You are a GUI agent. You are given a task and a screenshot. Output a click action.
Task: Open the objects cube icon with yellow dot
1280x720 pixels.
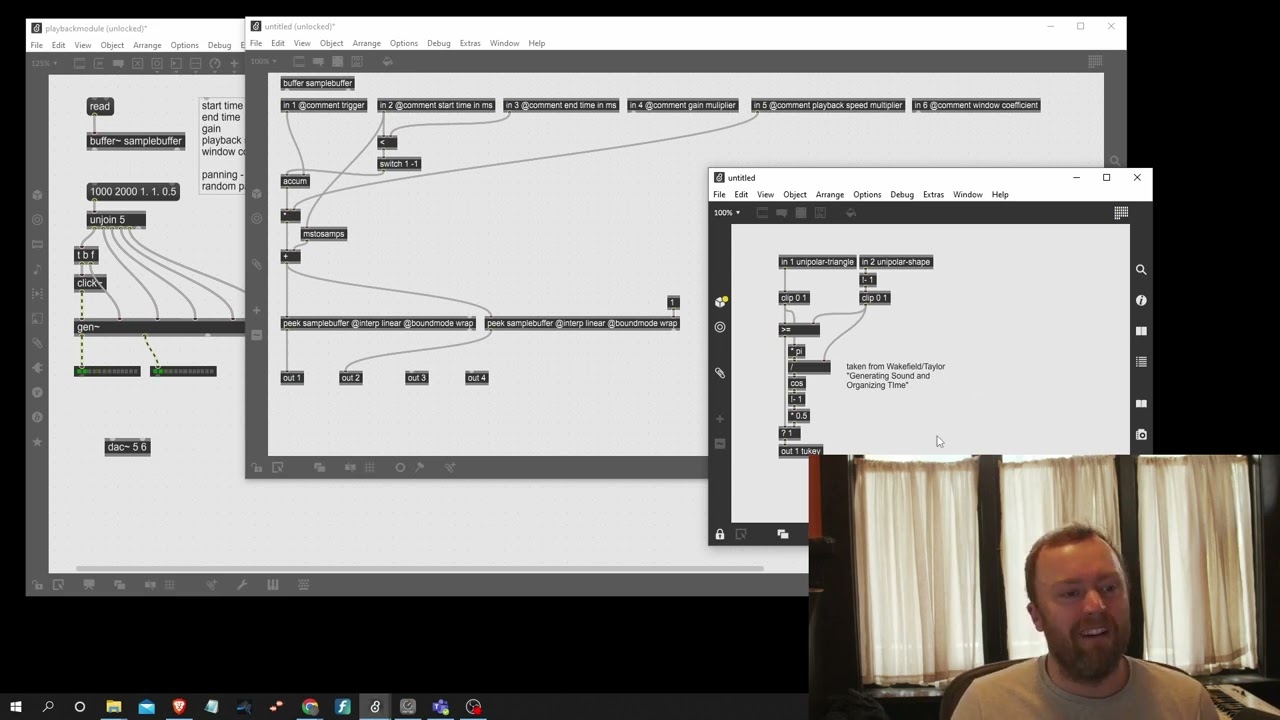tap(720, 301)
